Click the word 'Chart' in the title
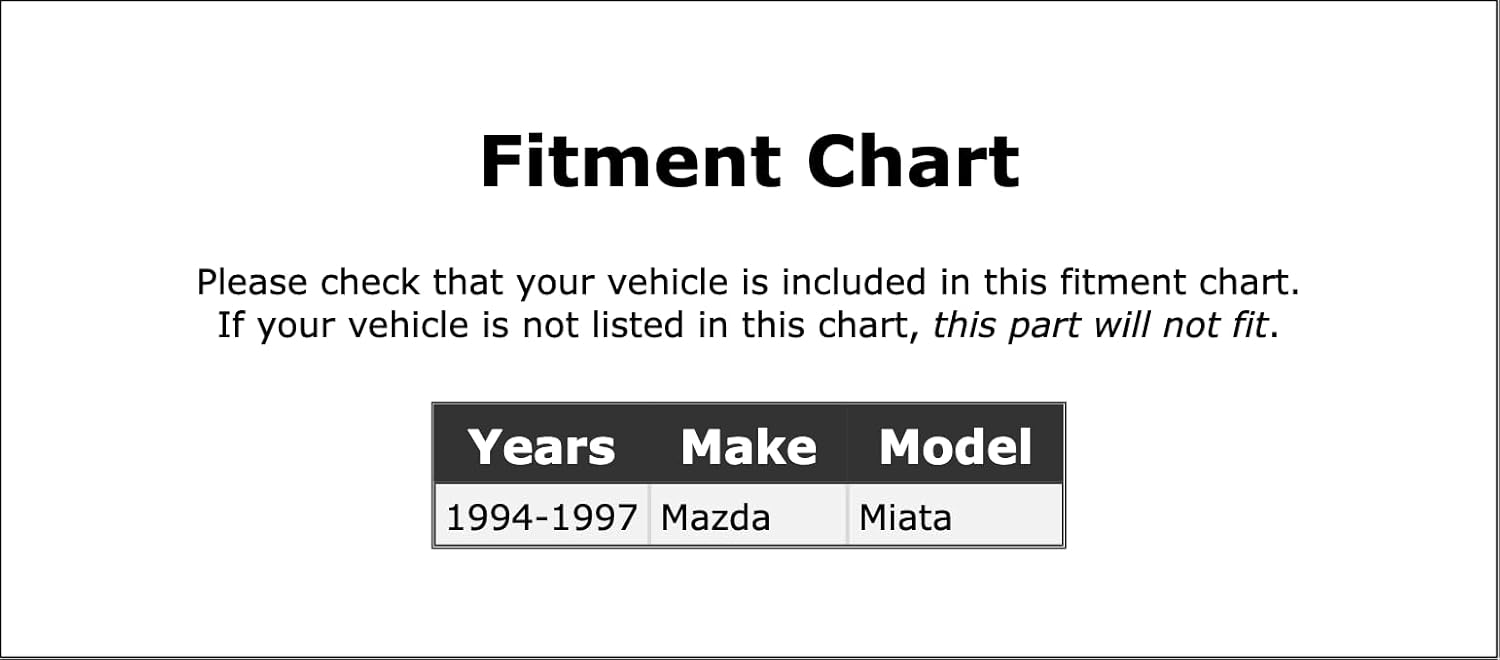 pyautogui.click(x=913, y=161)
